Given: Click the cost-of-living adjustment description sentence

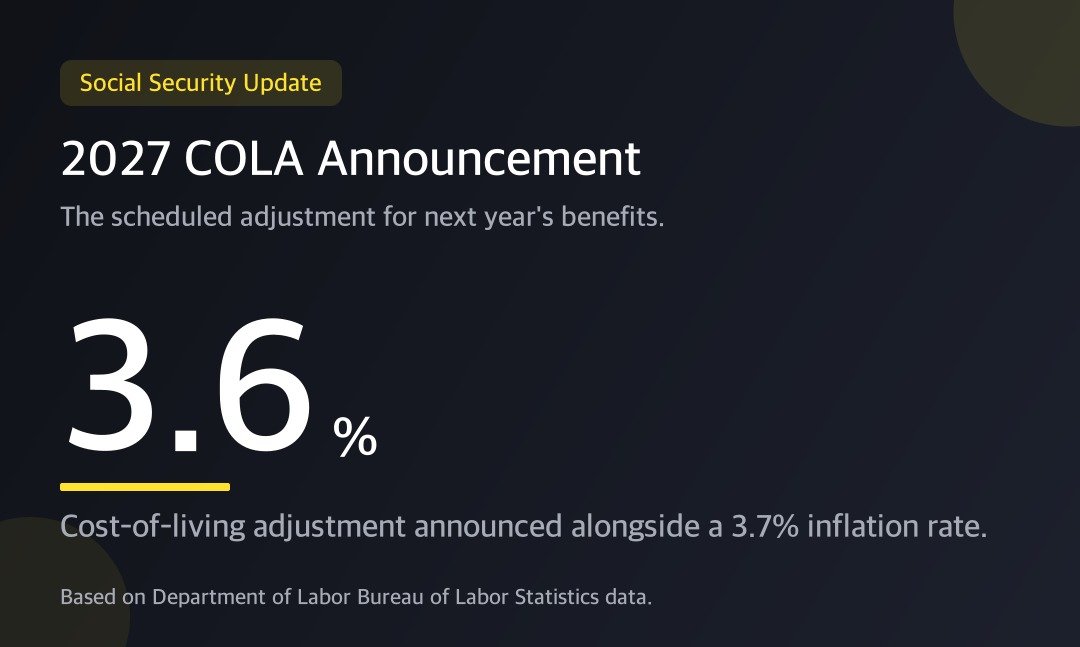Looking at the screenshot, I should click(523, 526).
